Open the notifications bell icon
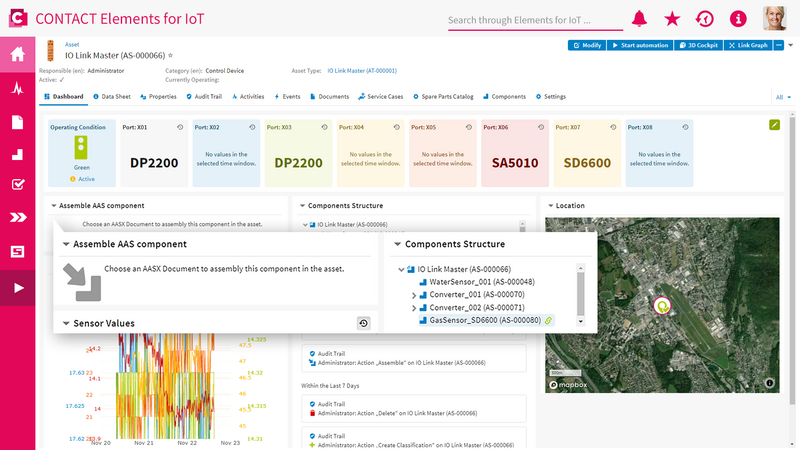This screenshot has width=800, height=450. 639,19
